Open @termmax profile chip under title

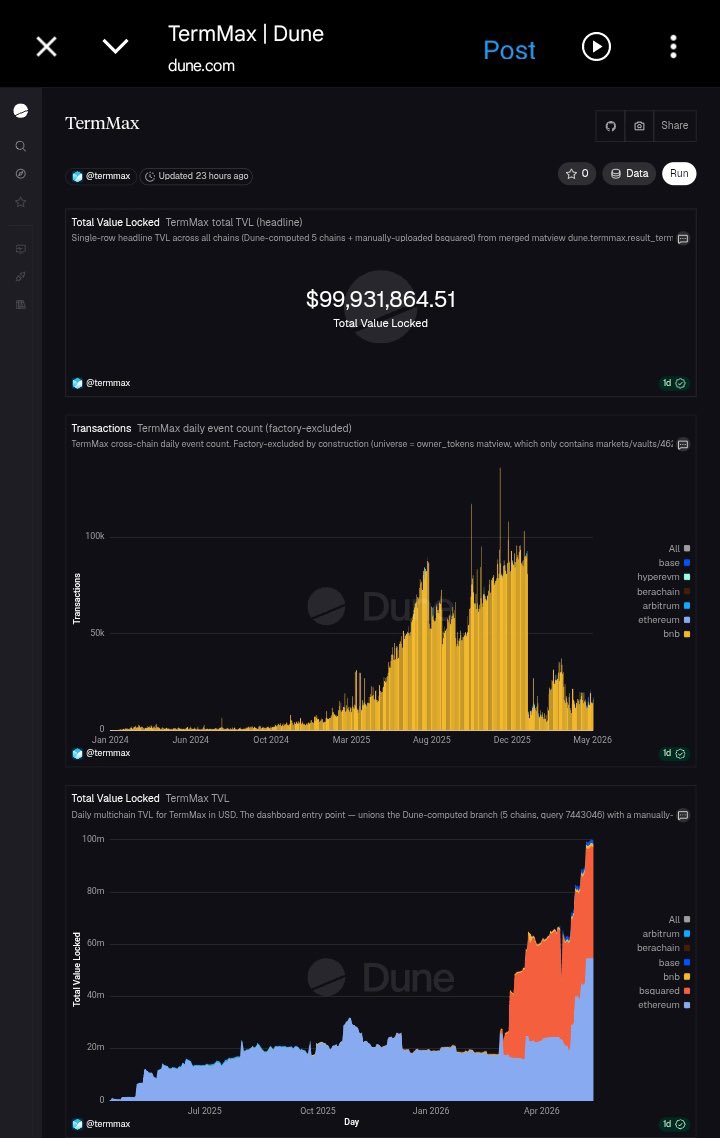tap(102, 176)
